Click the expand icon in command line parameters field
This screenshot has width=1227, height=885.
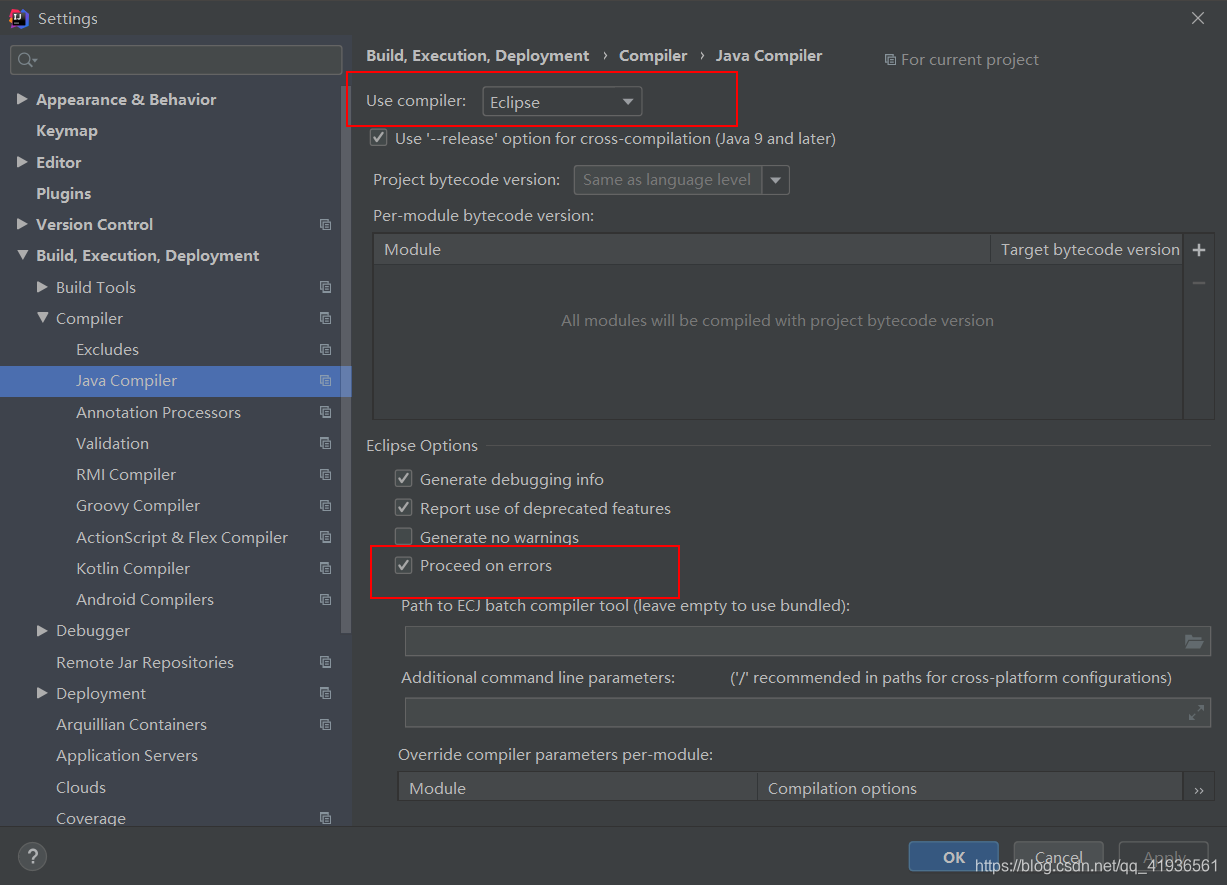pyautogui.click(x=1196, y=713)
